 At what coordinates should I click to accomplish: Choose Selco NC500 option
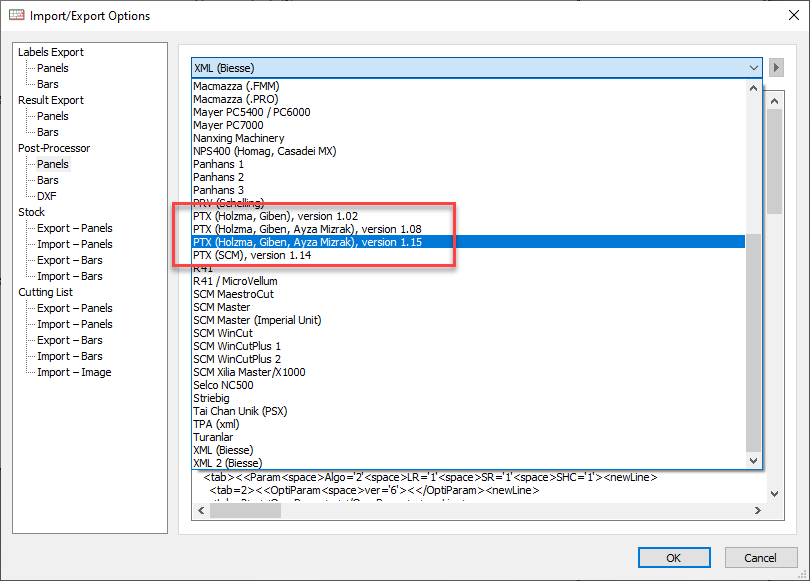[x=469, y=385]
